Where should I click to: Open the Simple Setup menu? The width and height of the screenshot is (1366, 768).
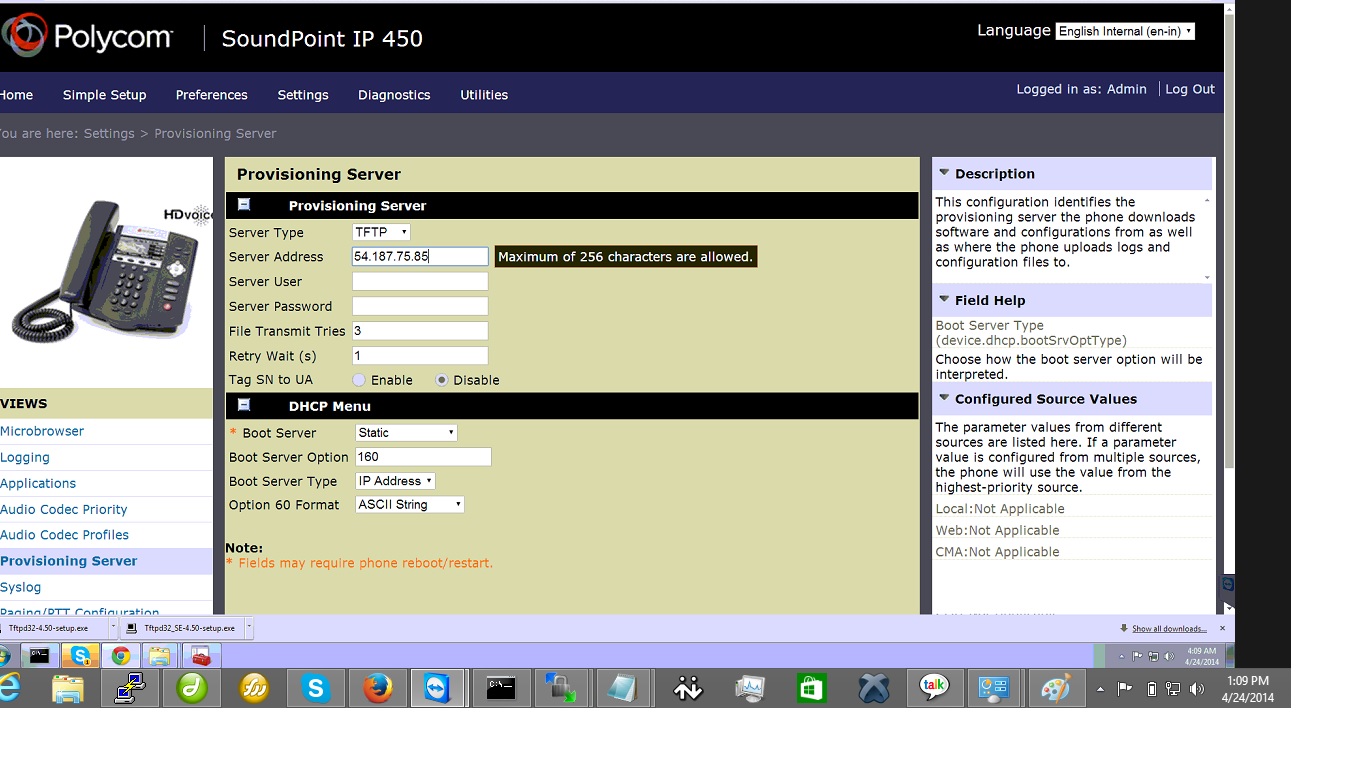pos(104,95)
